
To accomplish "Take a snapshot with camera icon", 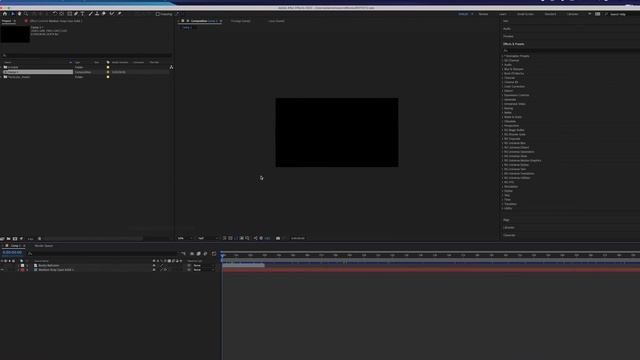I will coord(278,238).
